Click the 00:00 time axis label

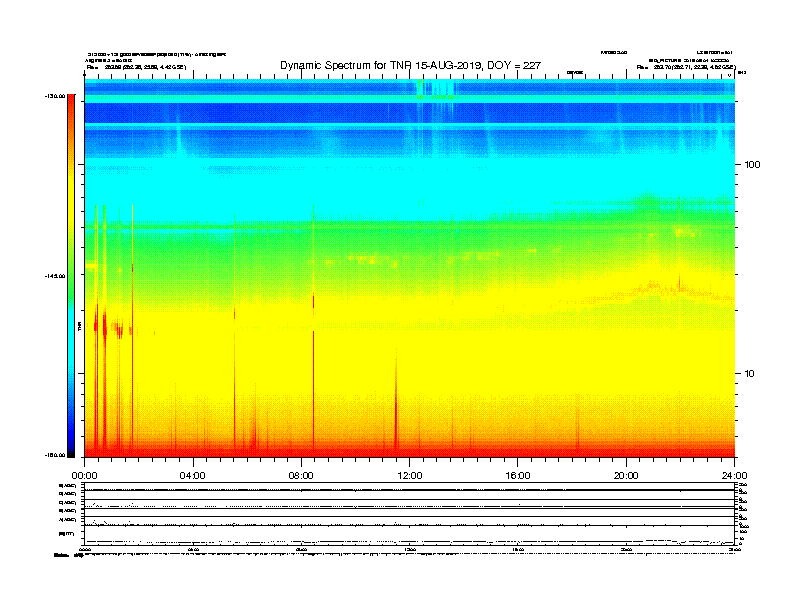pos(84,476)
